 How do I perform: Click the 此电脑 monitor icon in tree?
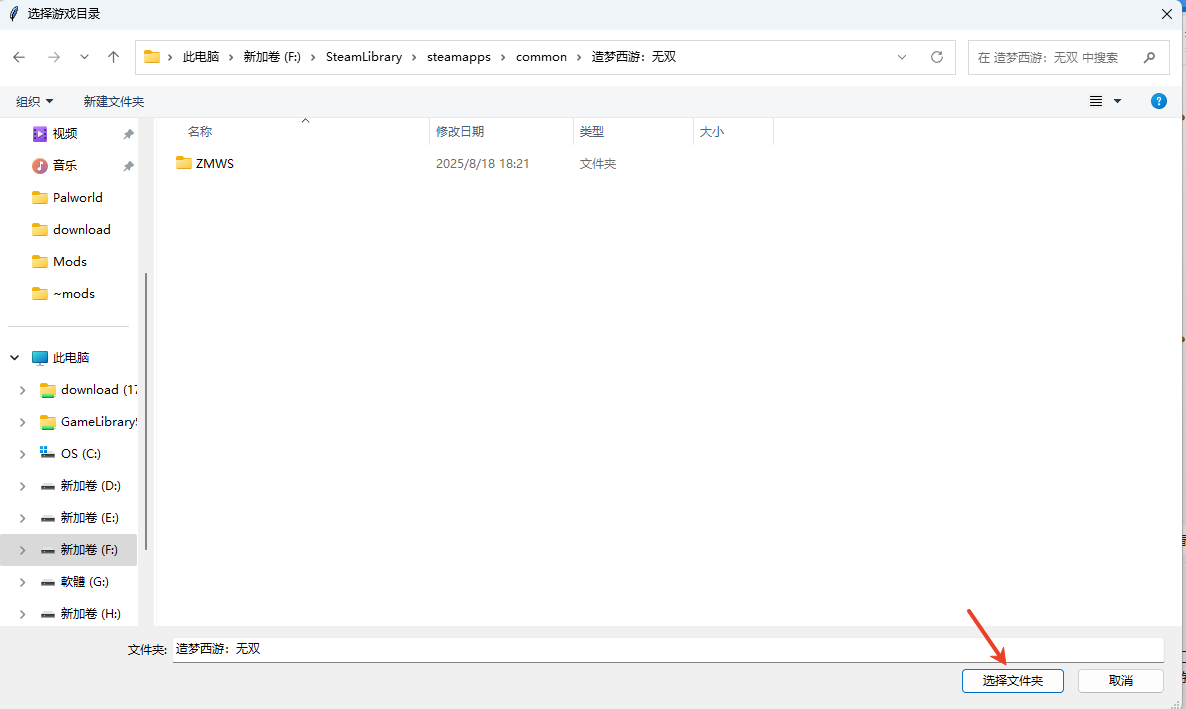(39, 357)
